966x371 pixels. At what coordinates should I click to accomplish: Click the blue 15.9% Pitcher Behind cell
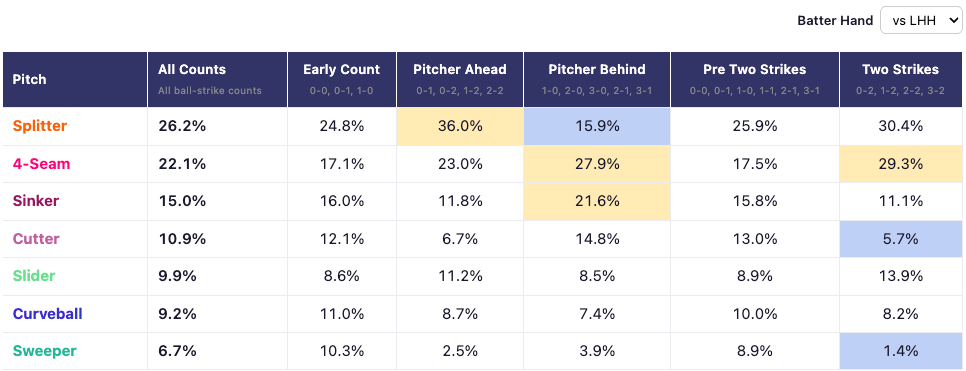[x=597, y=126]
